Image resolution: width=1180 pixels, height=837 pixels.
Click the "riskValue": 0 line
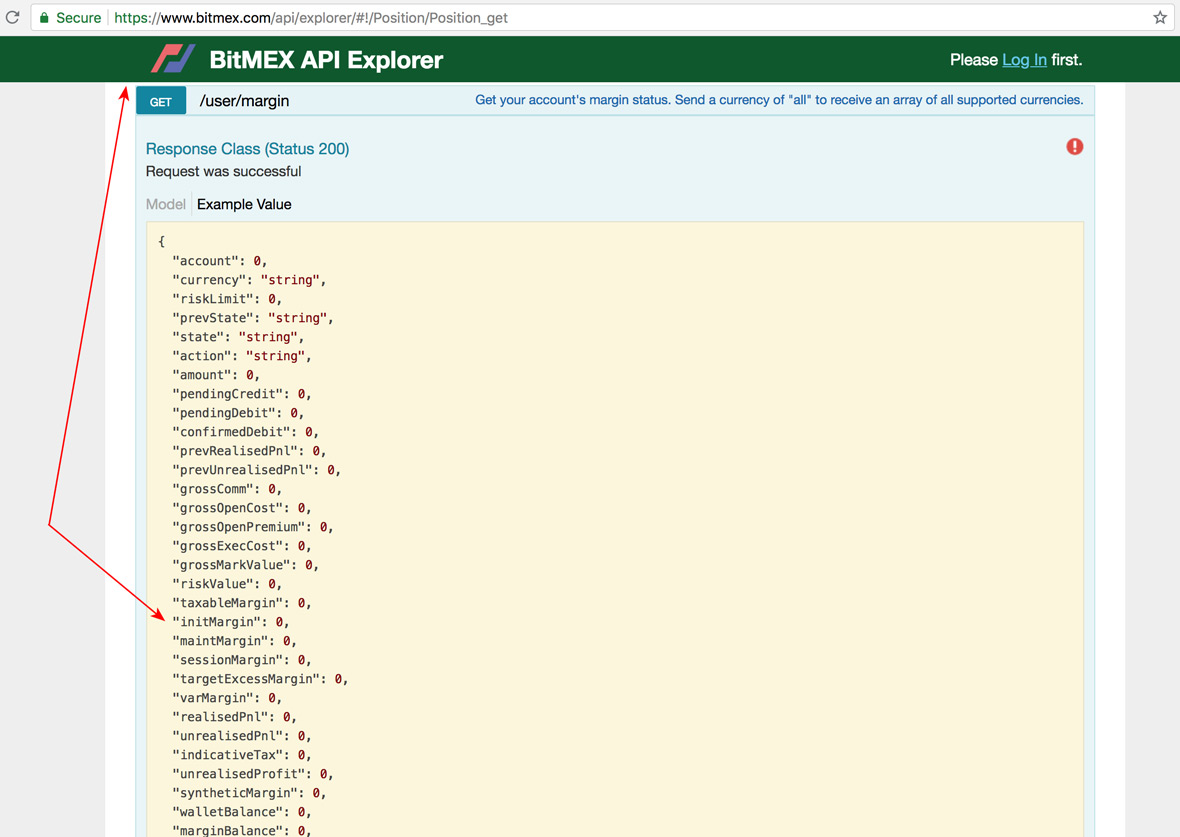(227, 584)
